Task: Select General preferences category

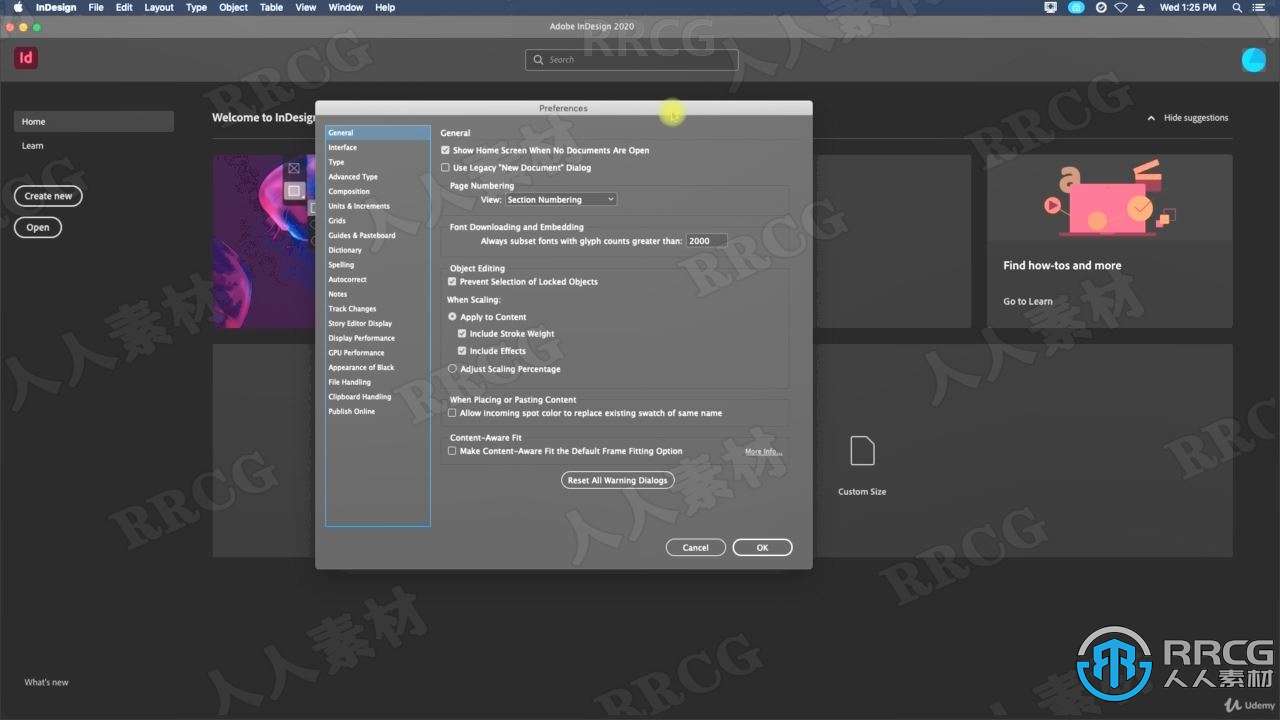Action: [x=378, y=132]
